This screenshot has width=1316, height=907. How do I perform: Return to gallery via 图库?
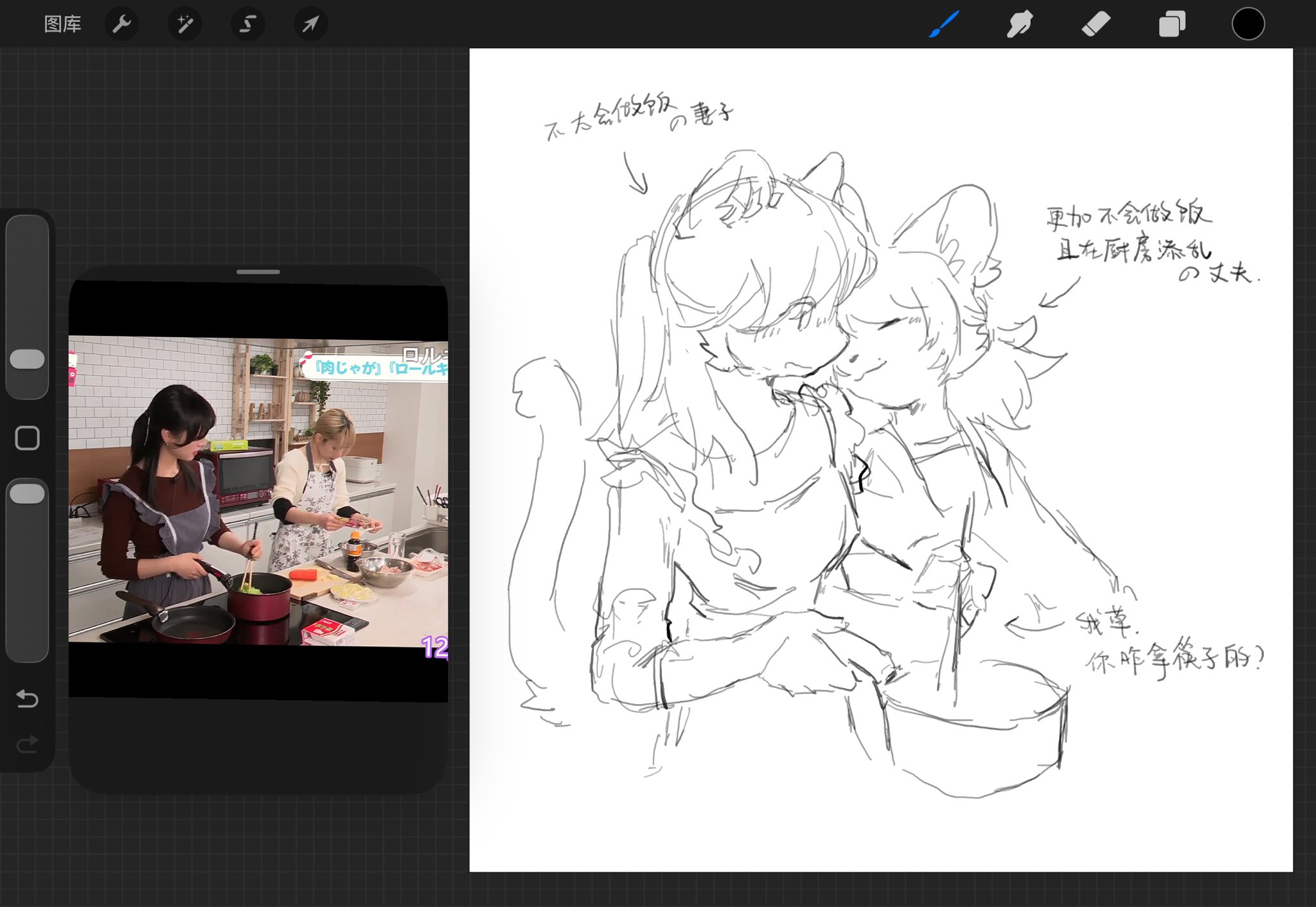(62, 24)
